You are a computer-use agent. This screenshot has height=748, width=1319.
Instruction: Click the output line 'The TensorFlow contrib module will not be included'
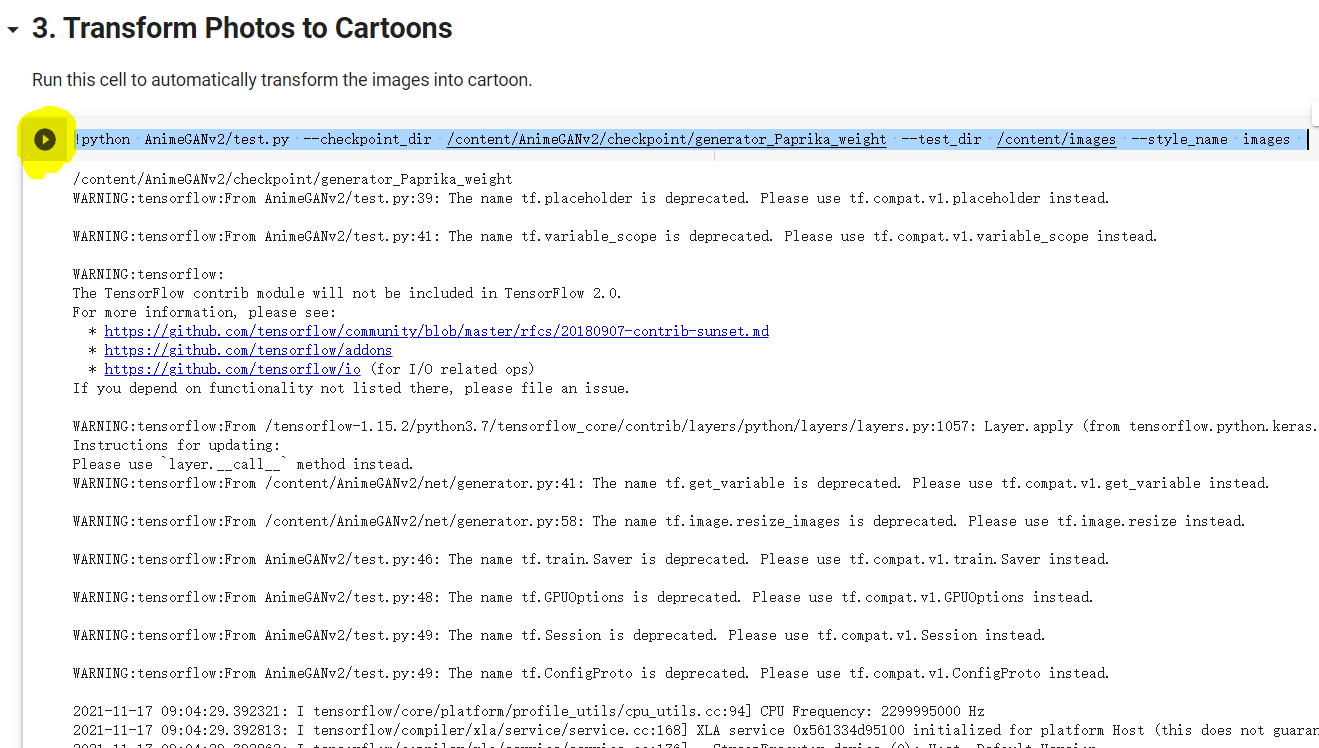coord(347,293)
